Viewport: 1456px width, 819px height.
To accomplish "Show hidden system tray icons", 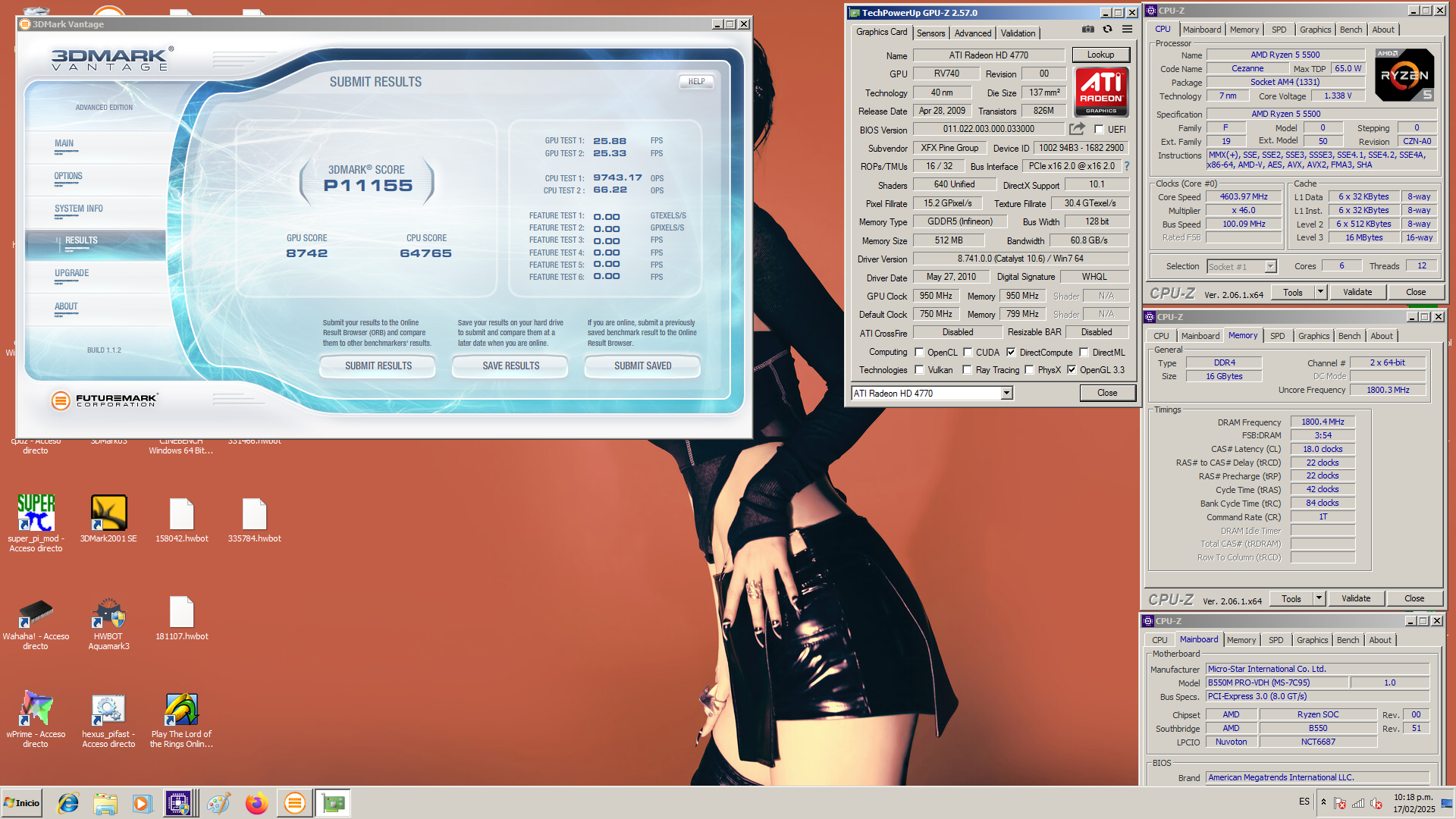I will (1323, 802).
